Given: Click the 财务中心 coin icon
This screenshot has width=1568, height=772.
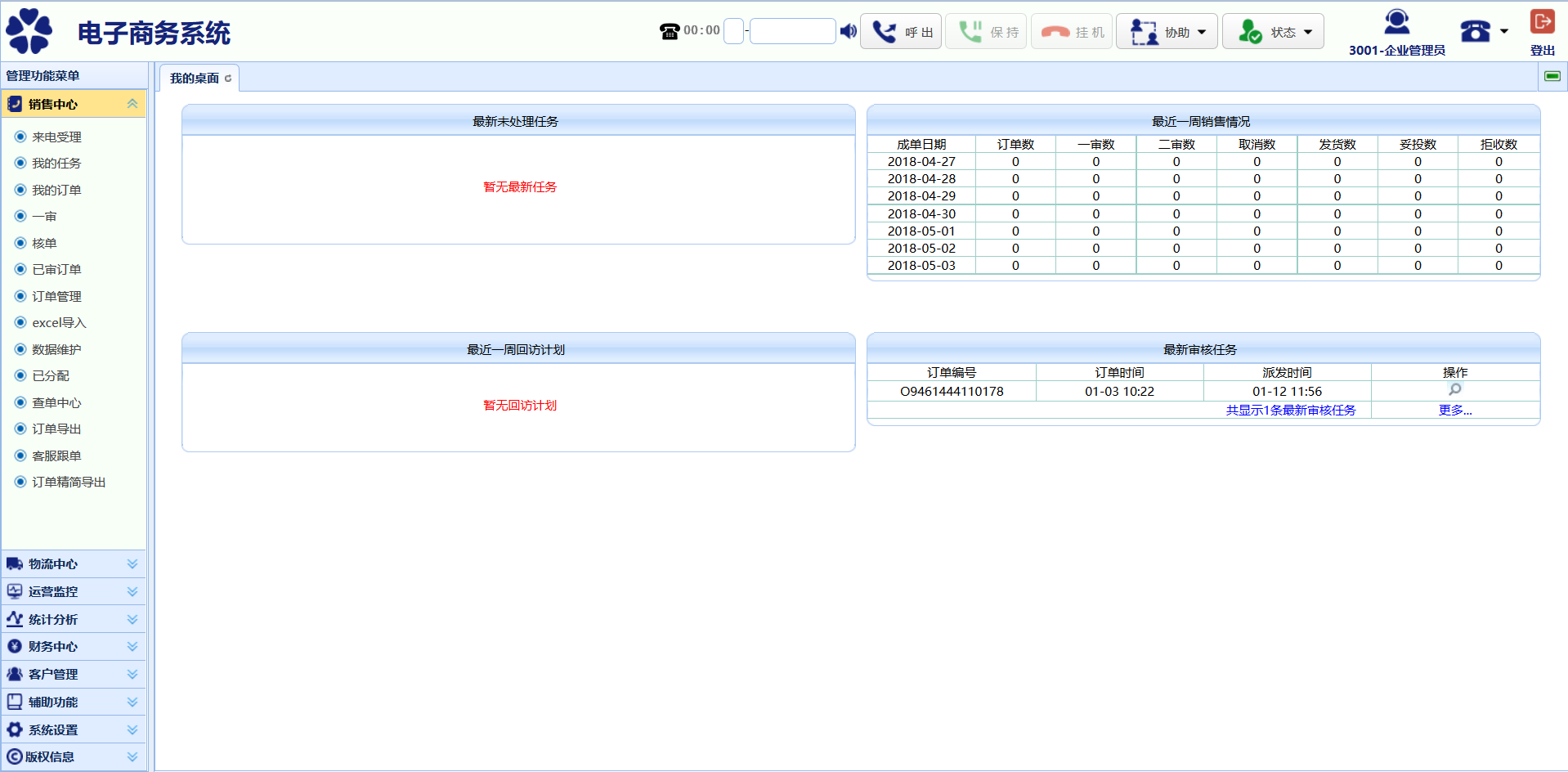Looking at the screenshot, I should [15, 646].
